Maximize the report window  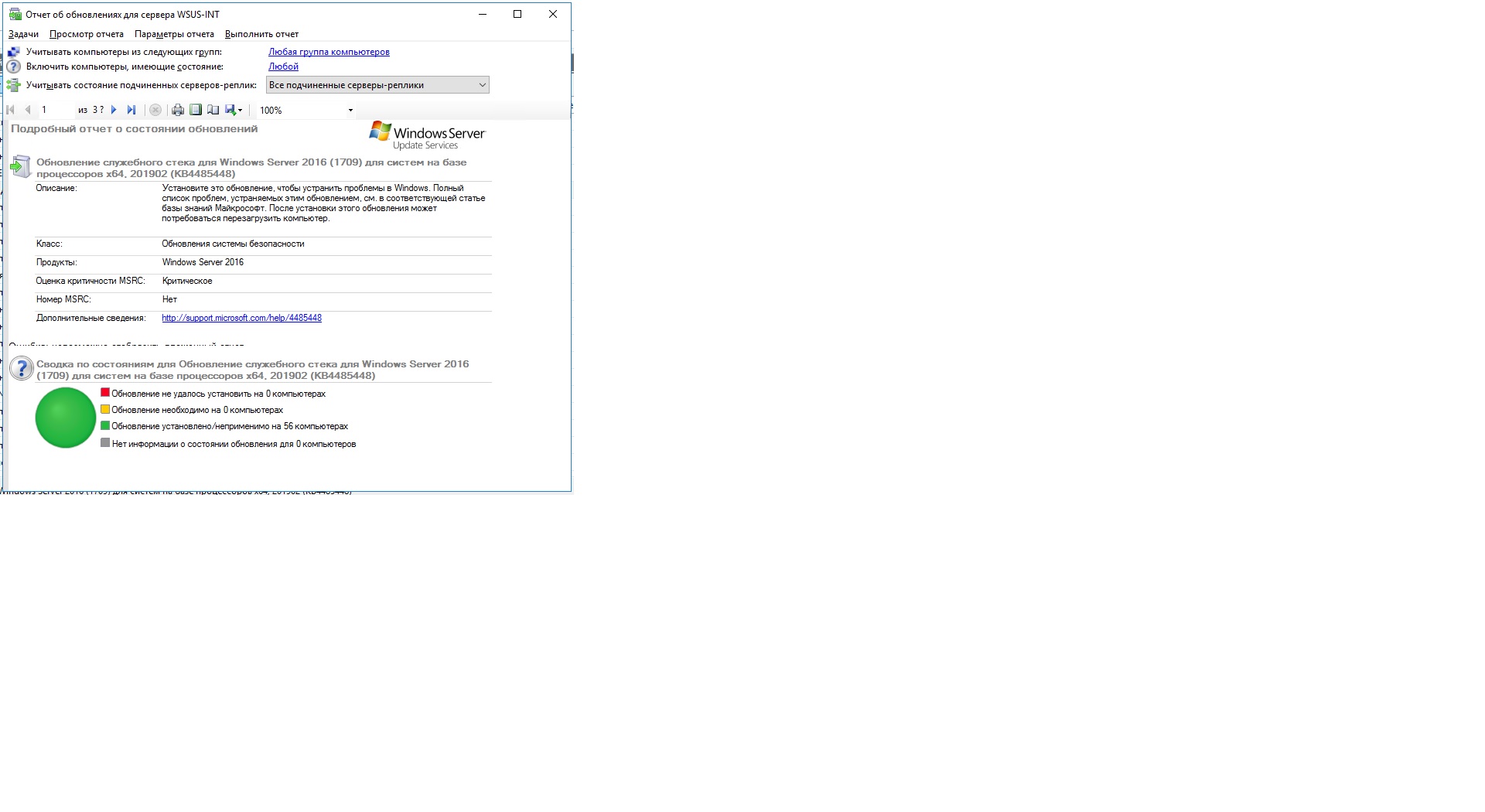pyautogui.click(x=517, y=14)
